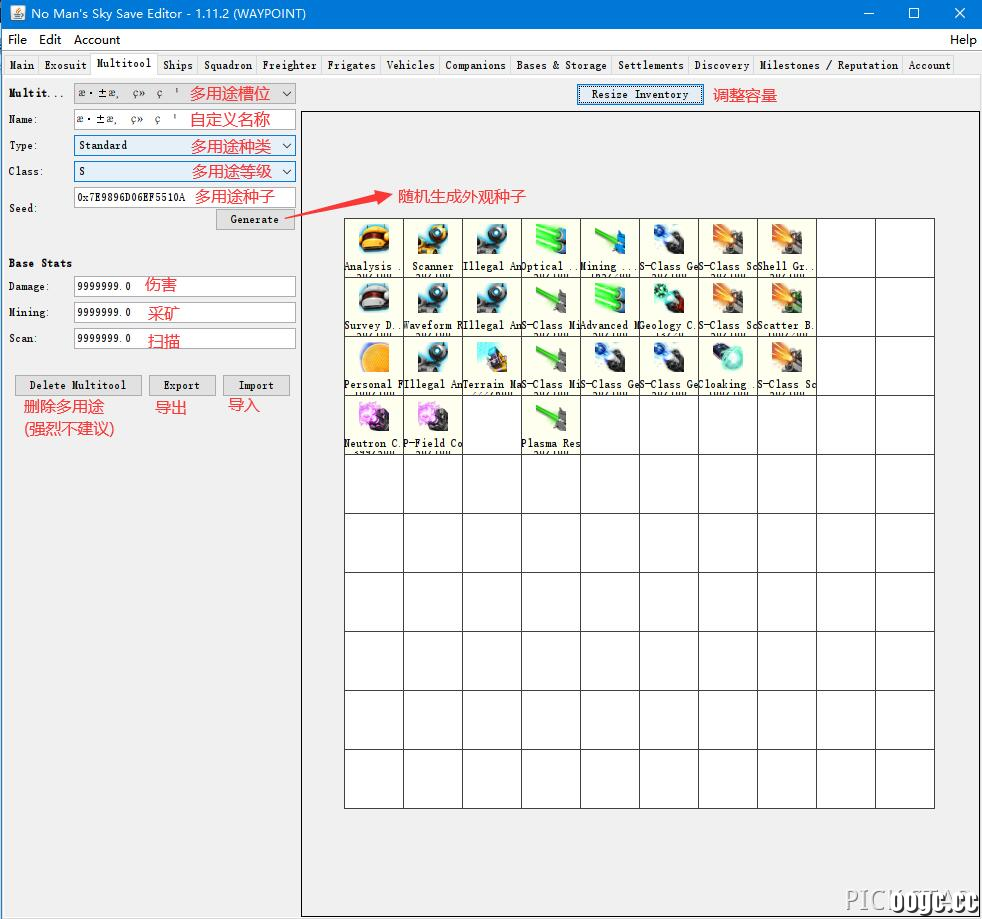This screenshot has width=982, height=919.
Task: Select the Optical Drill item
Action: [551, 248]
